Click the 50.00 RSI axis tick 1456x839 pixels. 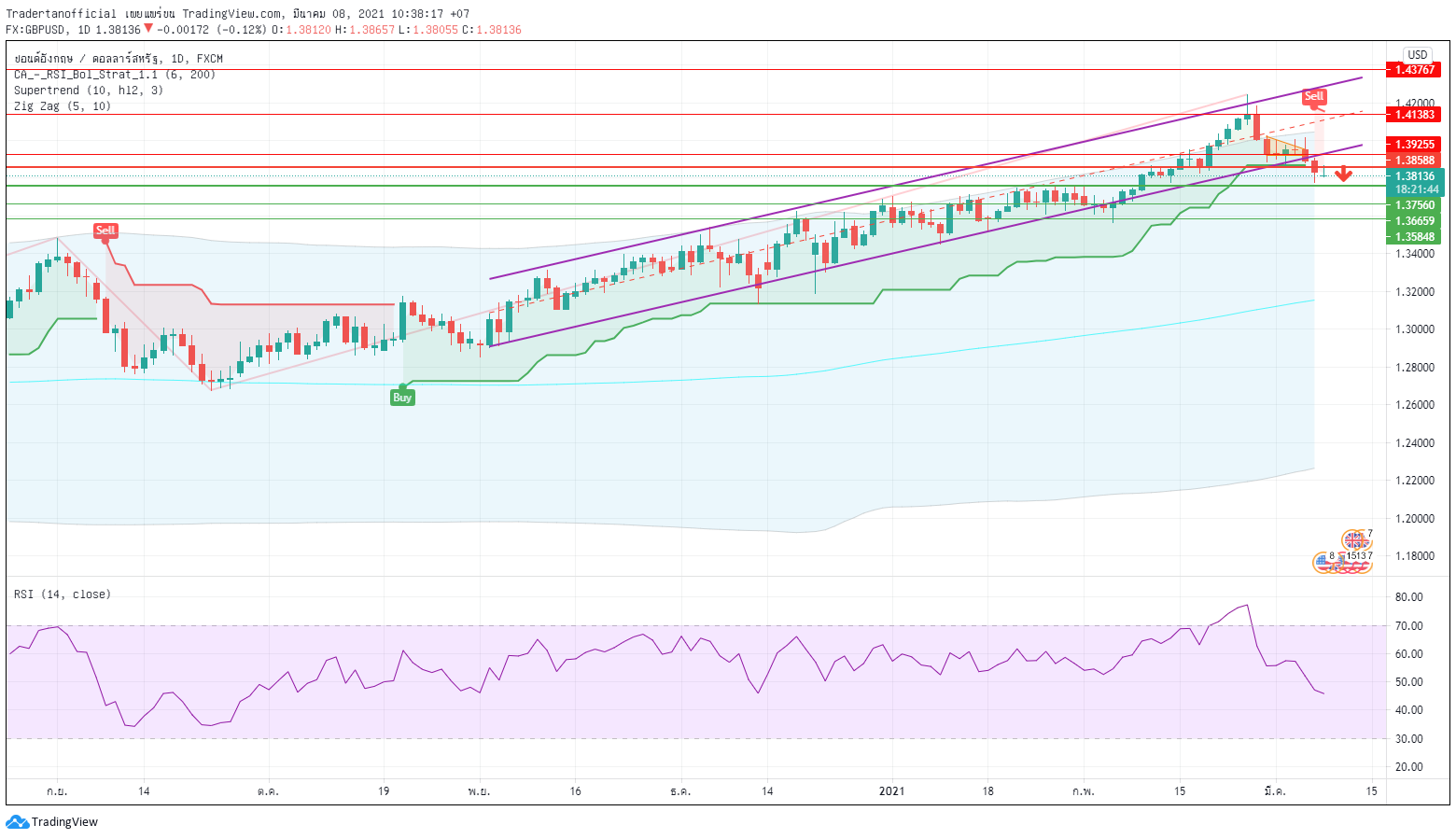click(x=1408, y=682)
